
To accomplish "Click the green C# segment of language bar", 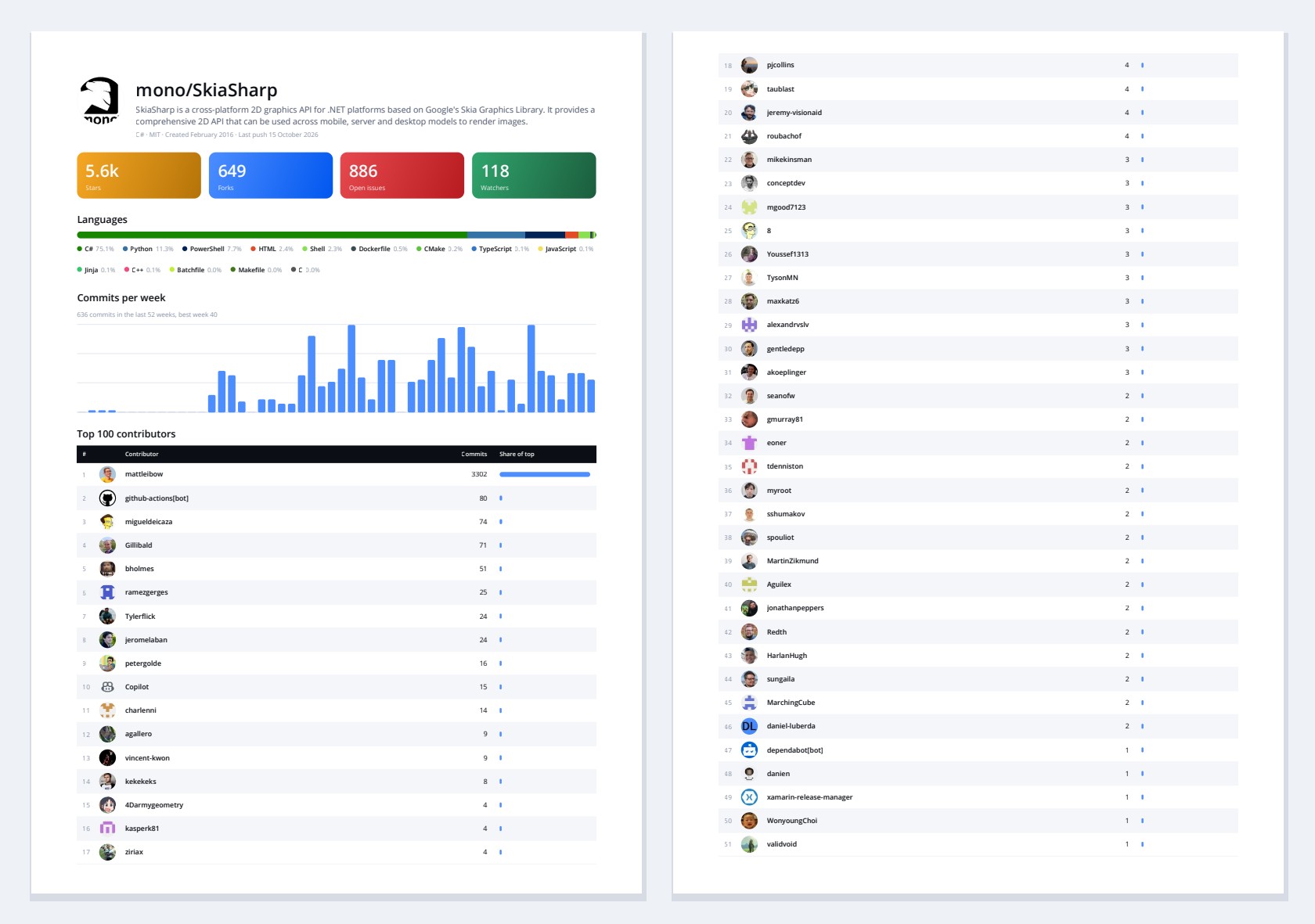I will pos(272,235).
